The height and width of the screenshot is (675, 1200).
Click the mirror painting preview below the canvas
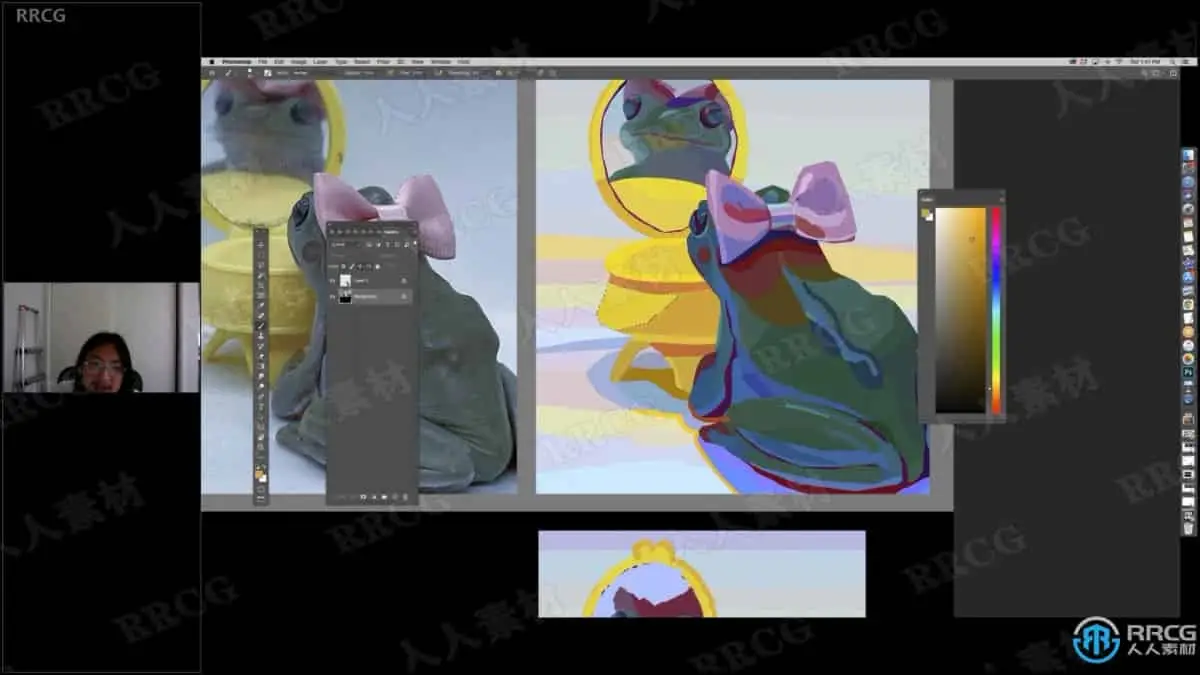(x=701, y=573)
